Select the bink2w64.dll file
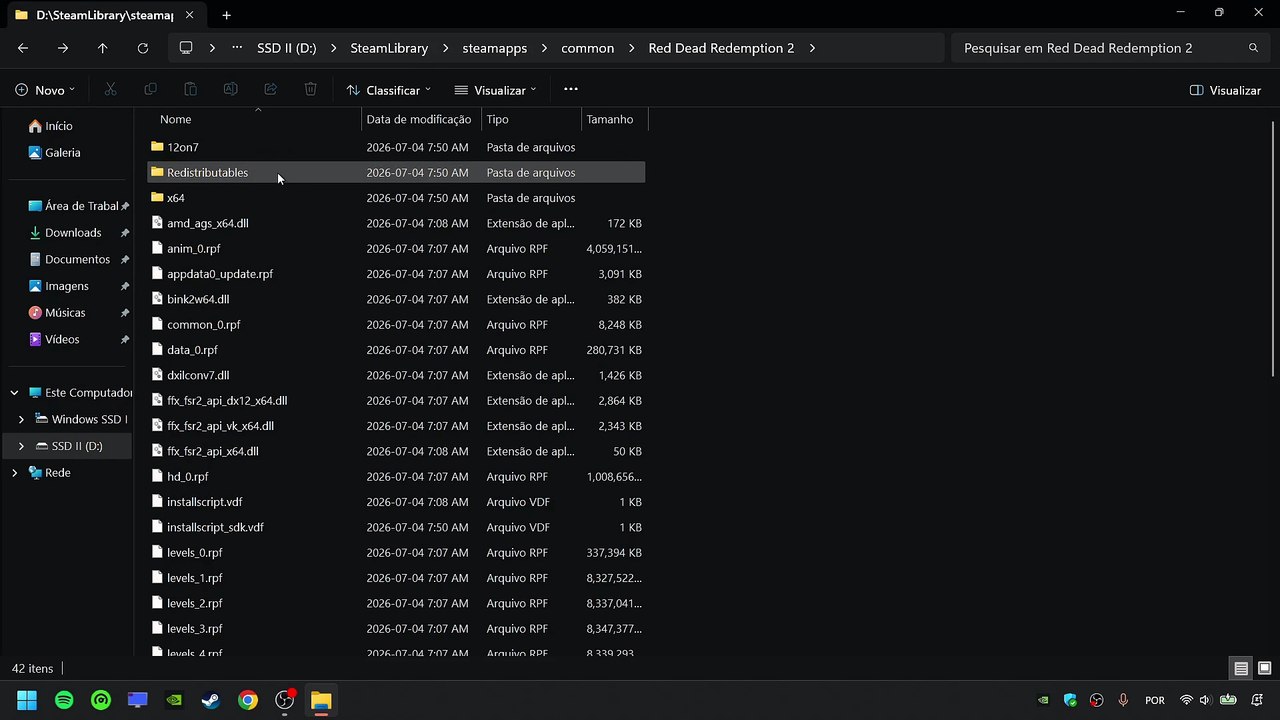This screenshot has width=1280, height=720. [x=396, y=299]
